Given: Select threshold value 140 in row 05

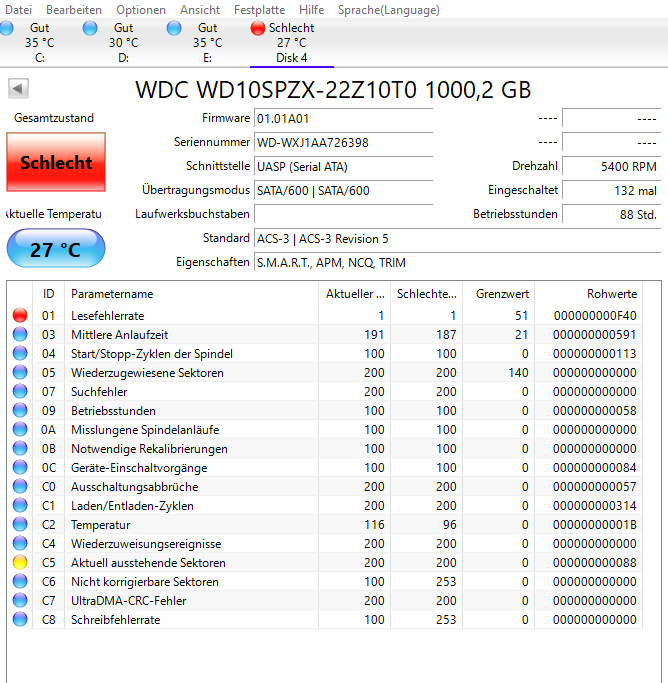Looking at the screenshot, I should (x=518, y=373).
